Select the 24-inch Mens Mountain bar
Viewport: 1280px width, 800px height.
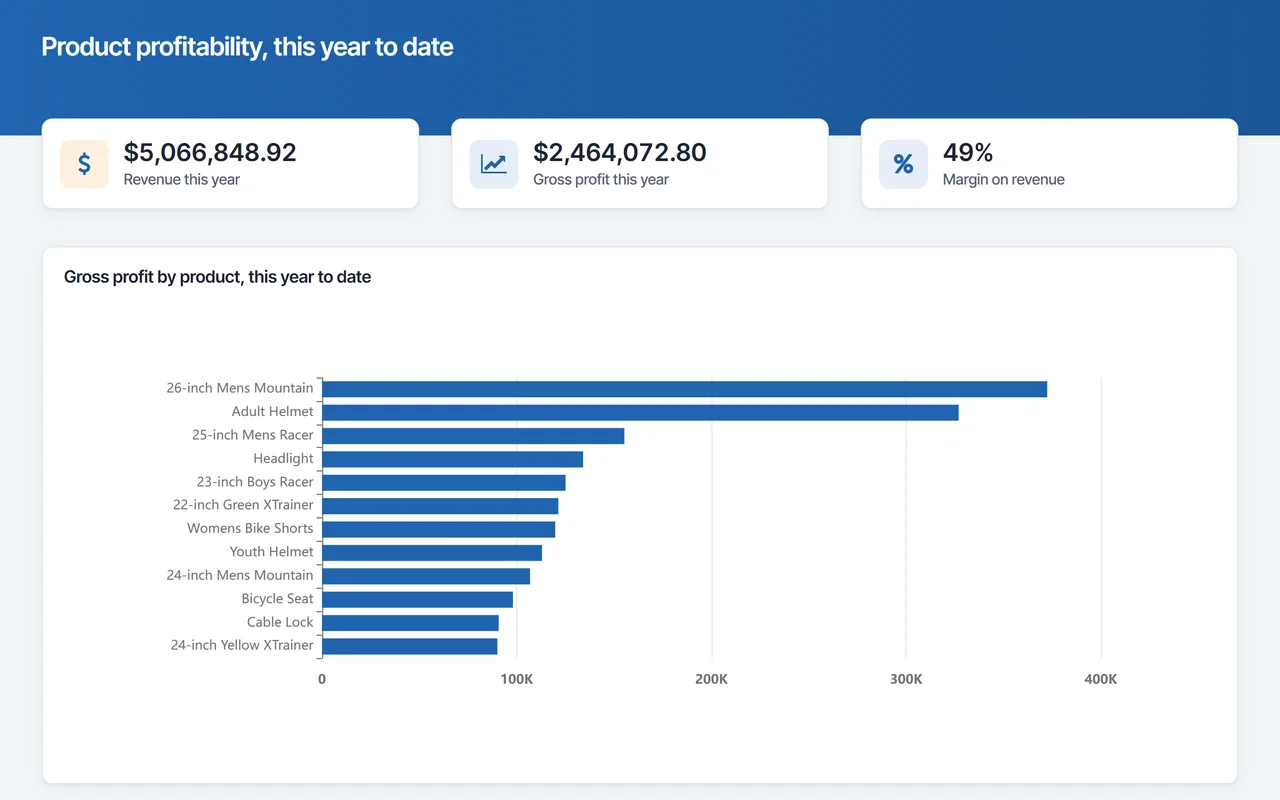click(426, 576)
